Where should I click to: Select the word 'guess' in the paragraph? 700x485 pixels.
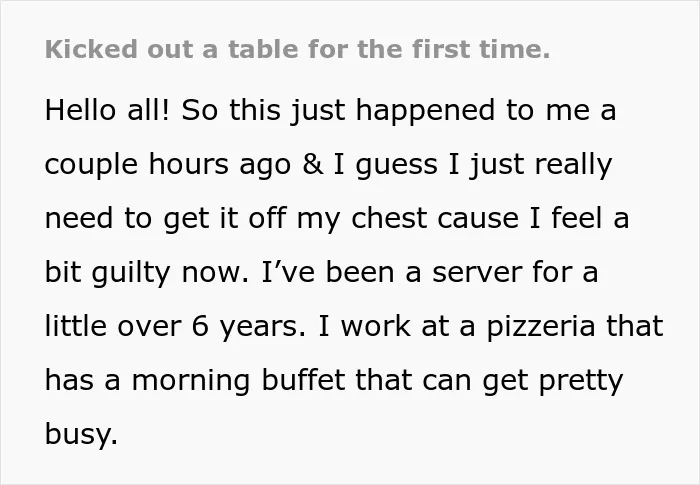(396, 166)
